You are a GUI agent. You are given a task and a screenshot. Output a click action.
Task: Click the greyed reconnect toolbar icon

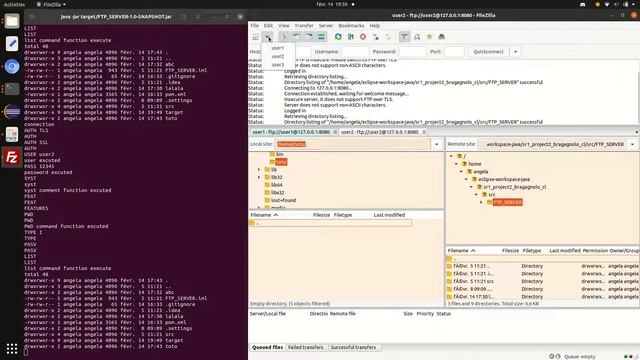click(x=388, y=37)
